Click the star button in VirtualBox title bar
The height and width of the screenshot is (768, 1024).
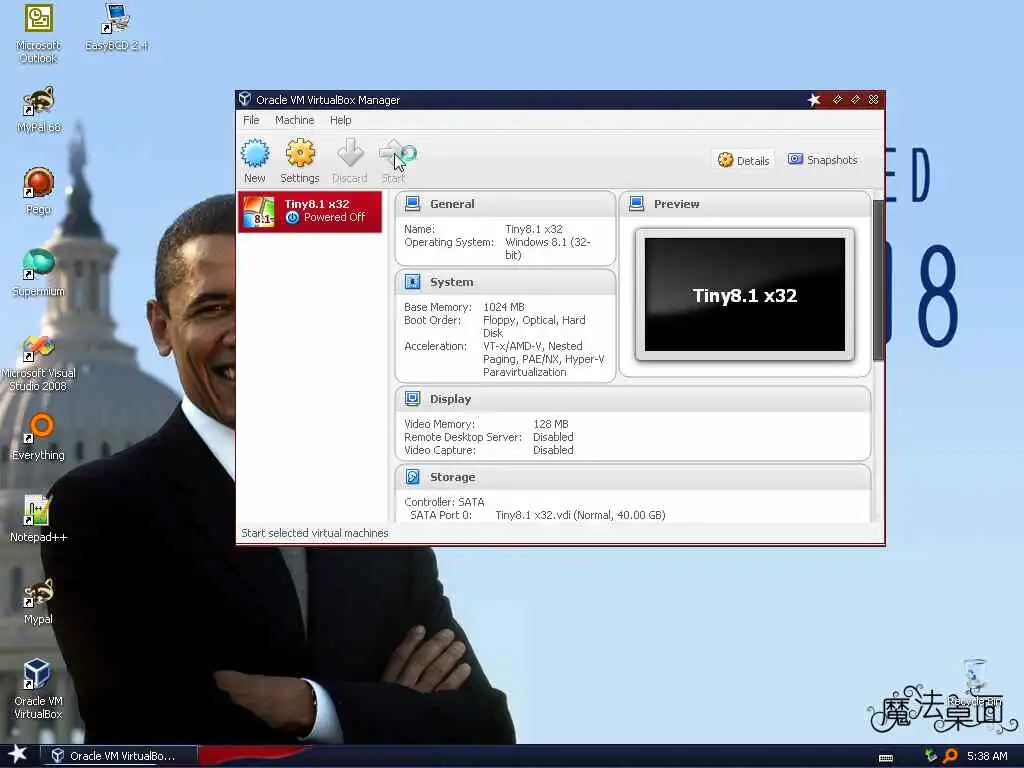coord(814,100)
